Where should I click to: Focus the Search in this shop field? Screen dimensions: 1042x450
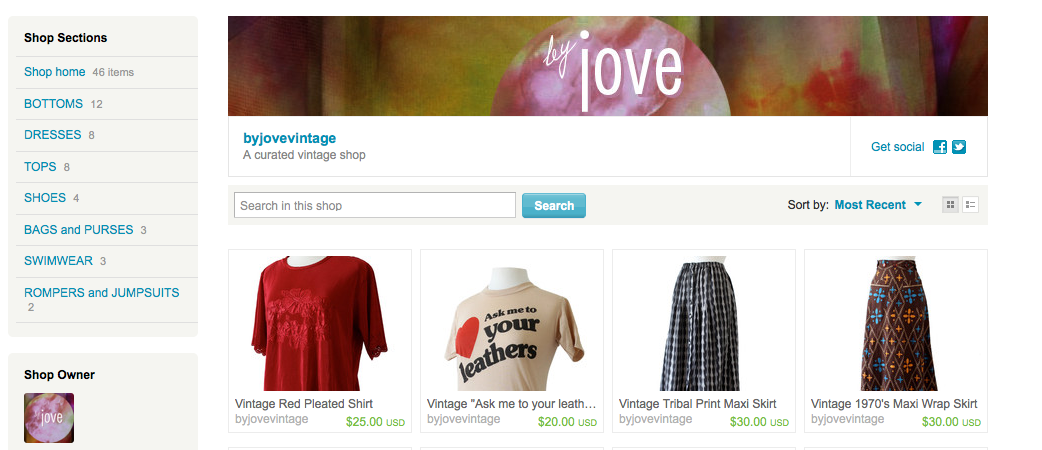(x=375, y=205)
